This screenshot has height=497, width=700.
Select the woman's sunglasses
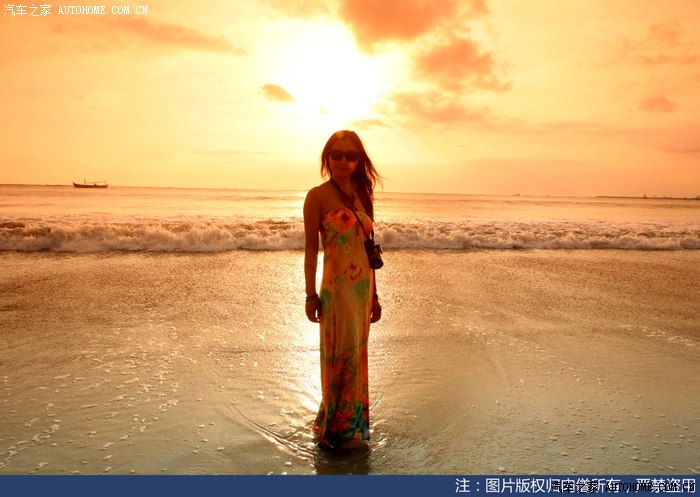(344, 155)
